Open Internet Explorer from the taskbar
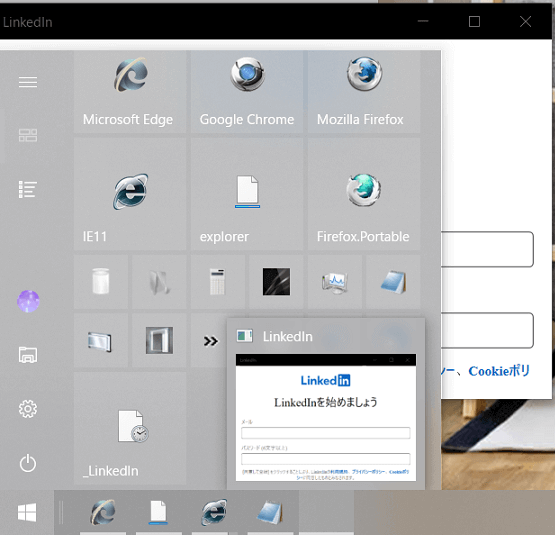This screenshot has height=535, width=555. point(214,512)
